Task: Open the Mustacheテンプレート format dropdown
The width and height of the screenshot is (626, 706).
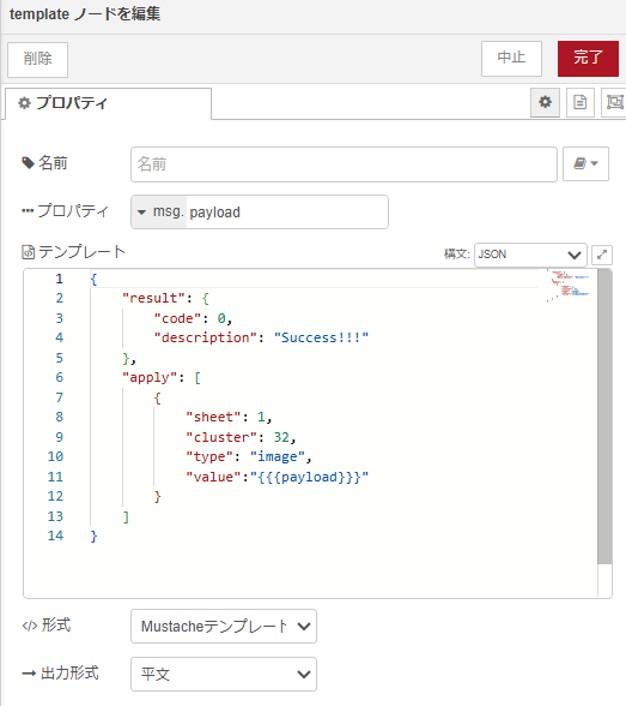Action: [223, 627]
